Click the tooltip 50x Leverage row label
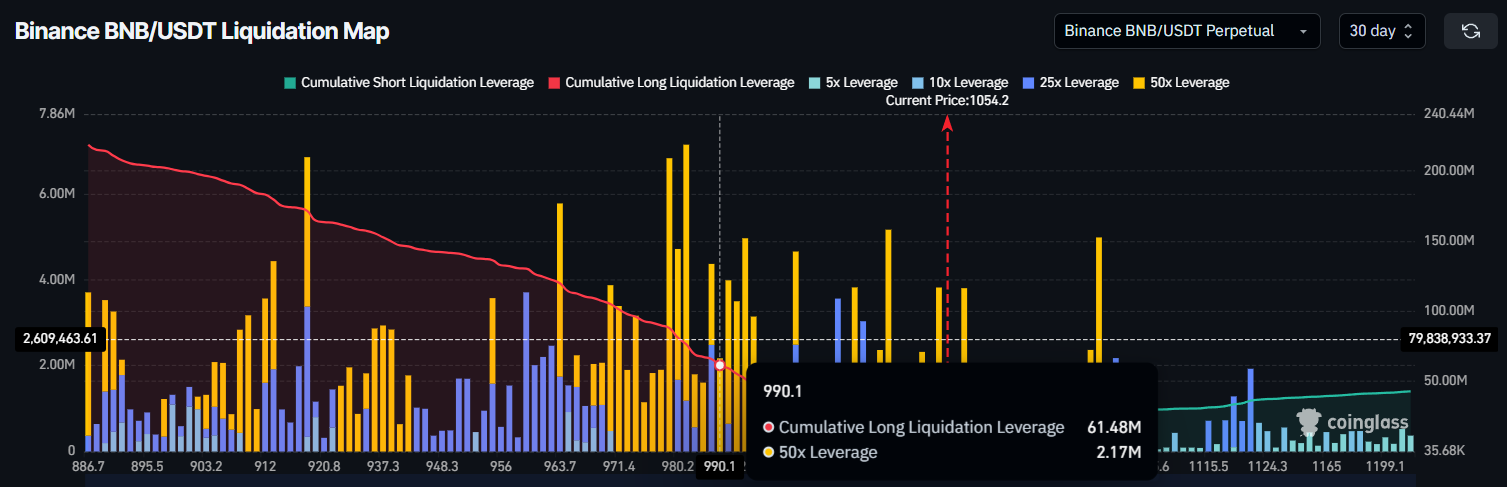Viewport: 1507px width, 487px height. point(828,453)
